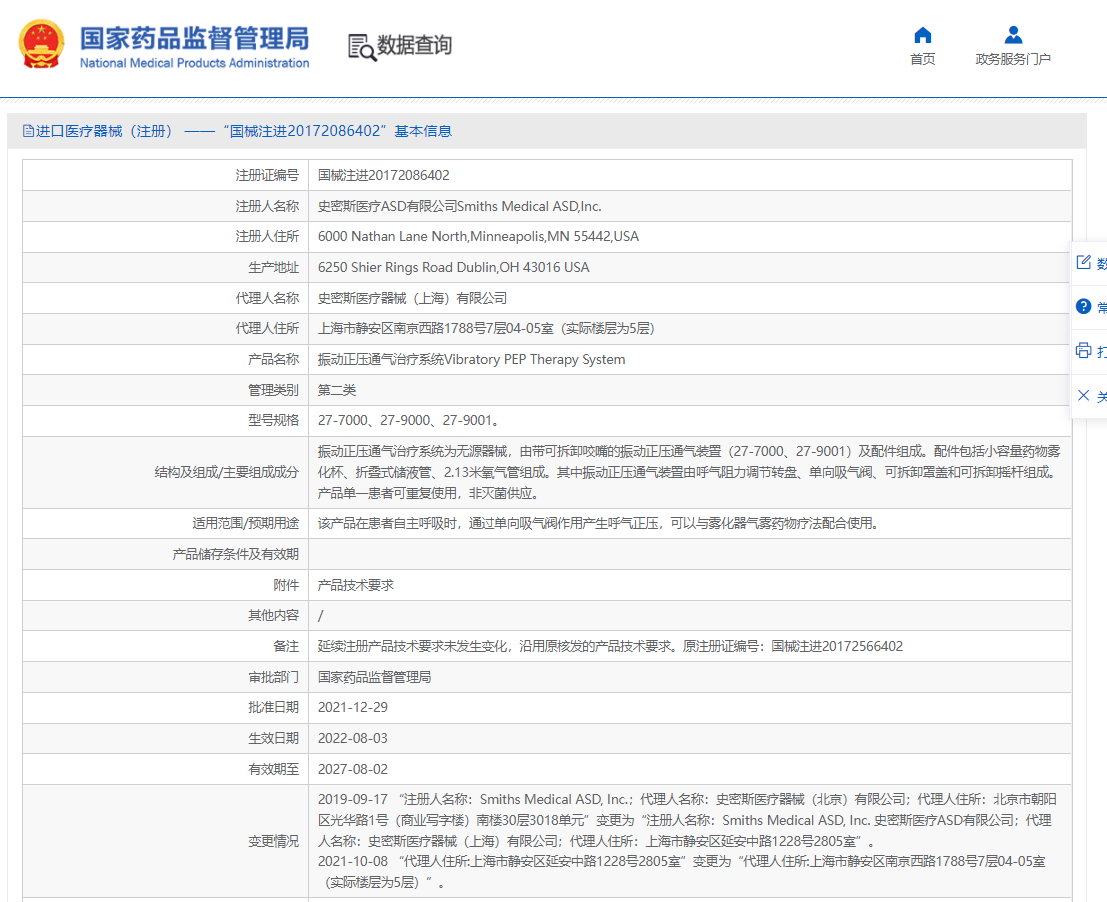This screenshot has height=902, width=1107.
Task: Click the 代理人名称 label
Action: [267, 298]
